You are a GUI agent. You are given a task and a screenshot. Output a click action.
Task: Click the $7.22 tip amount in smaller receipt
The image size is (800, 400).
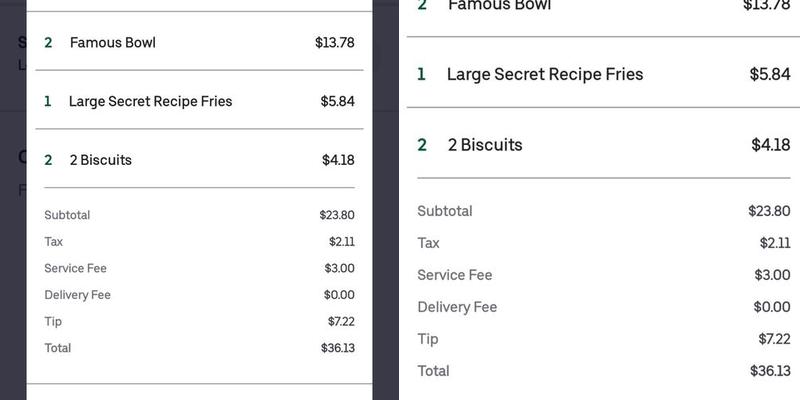click(x=340, y=321)
